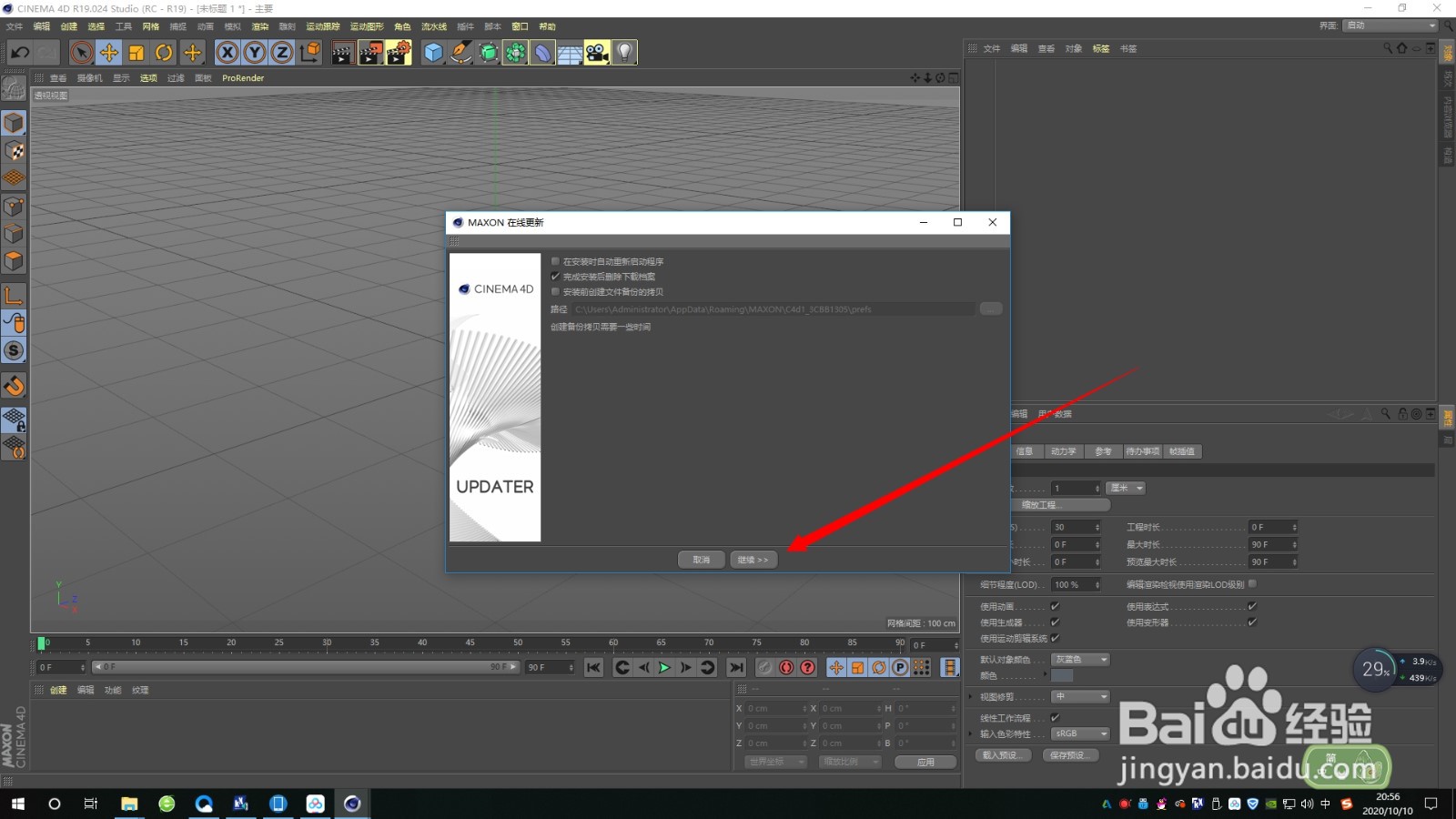Add a Camera object
Image resolution: width=1456 pixels, height=819 pixels.
(x=597, y=53)
